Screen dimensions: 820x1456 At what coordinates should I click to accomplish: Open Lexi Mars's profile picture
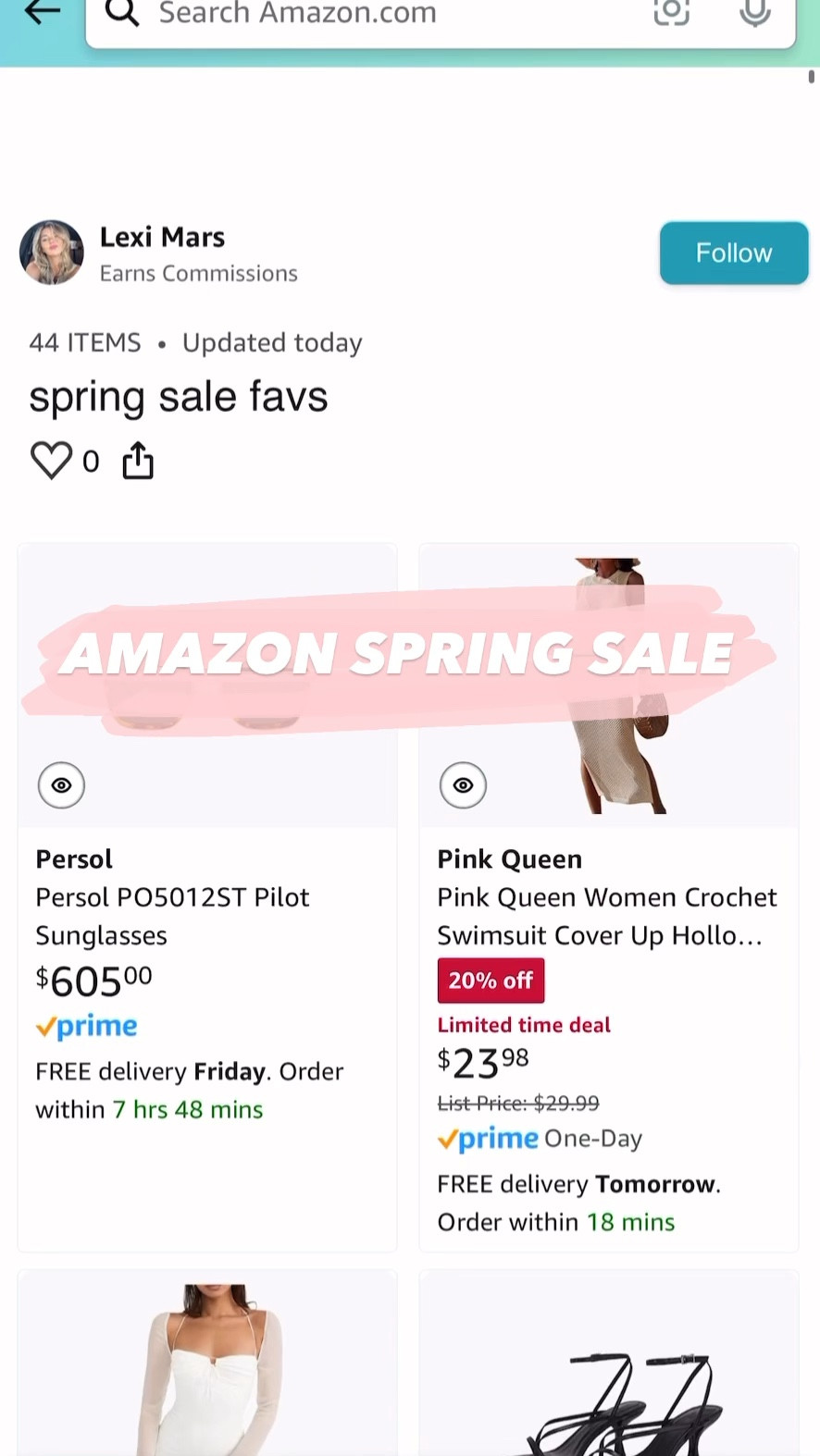tap(51, 253)
